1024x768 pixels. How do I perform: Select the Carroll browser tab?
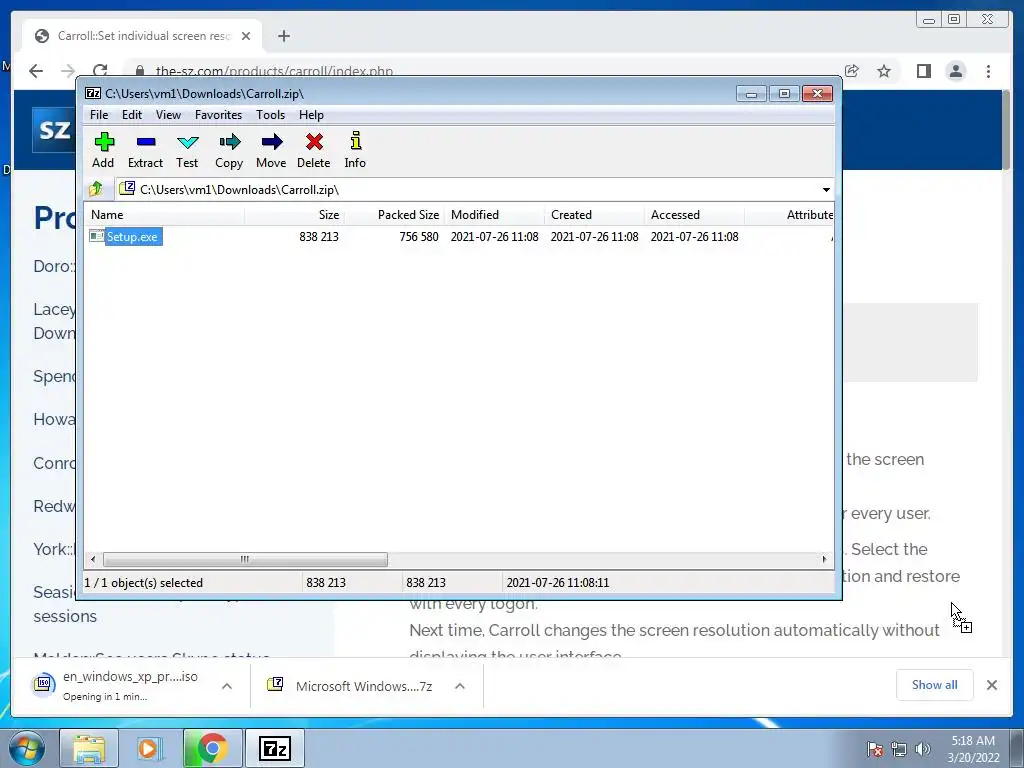pyautogui.click(x=142, y=36)
